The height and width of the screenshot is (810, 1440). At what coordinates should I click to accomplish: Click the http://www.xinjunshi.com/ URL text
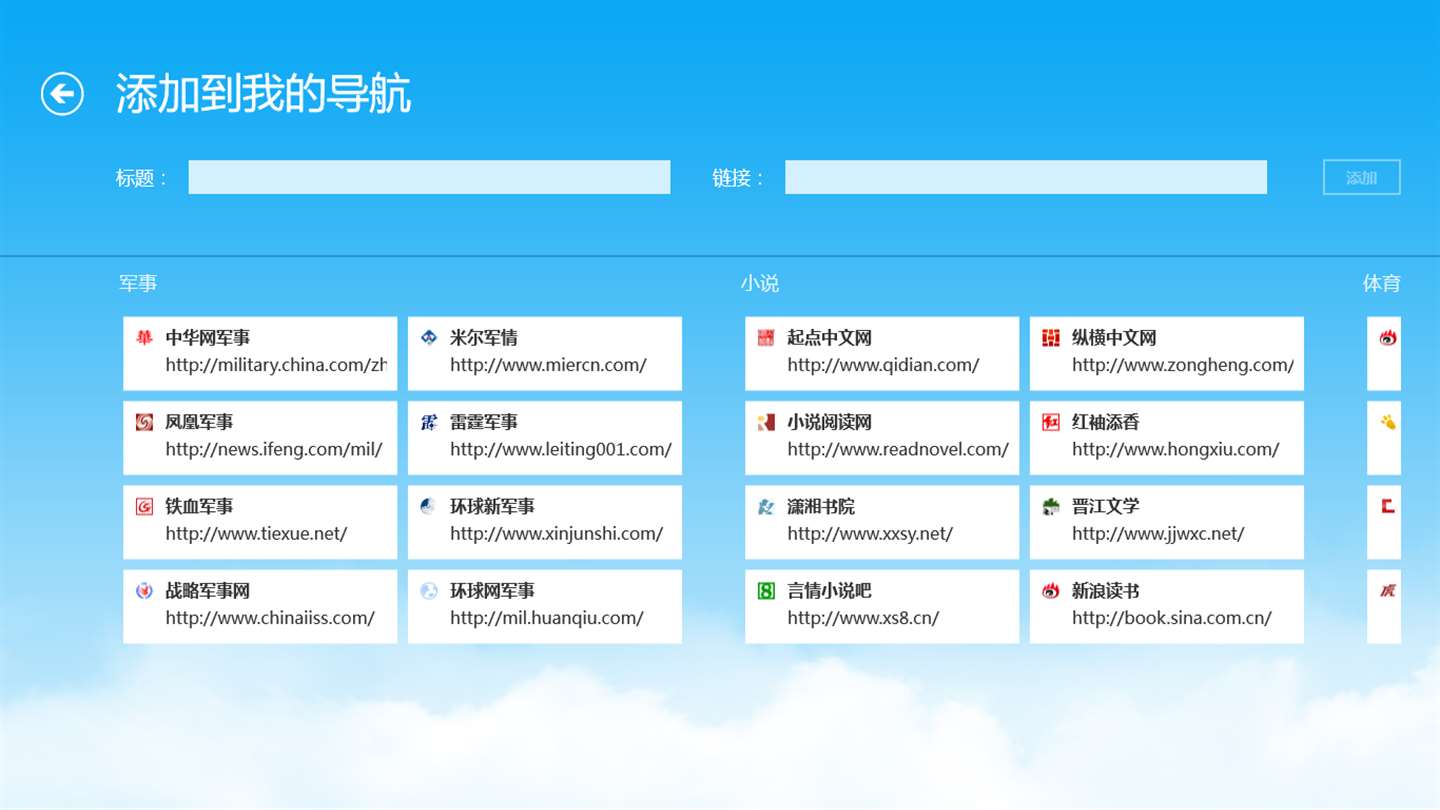coord(557,533)
